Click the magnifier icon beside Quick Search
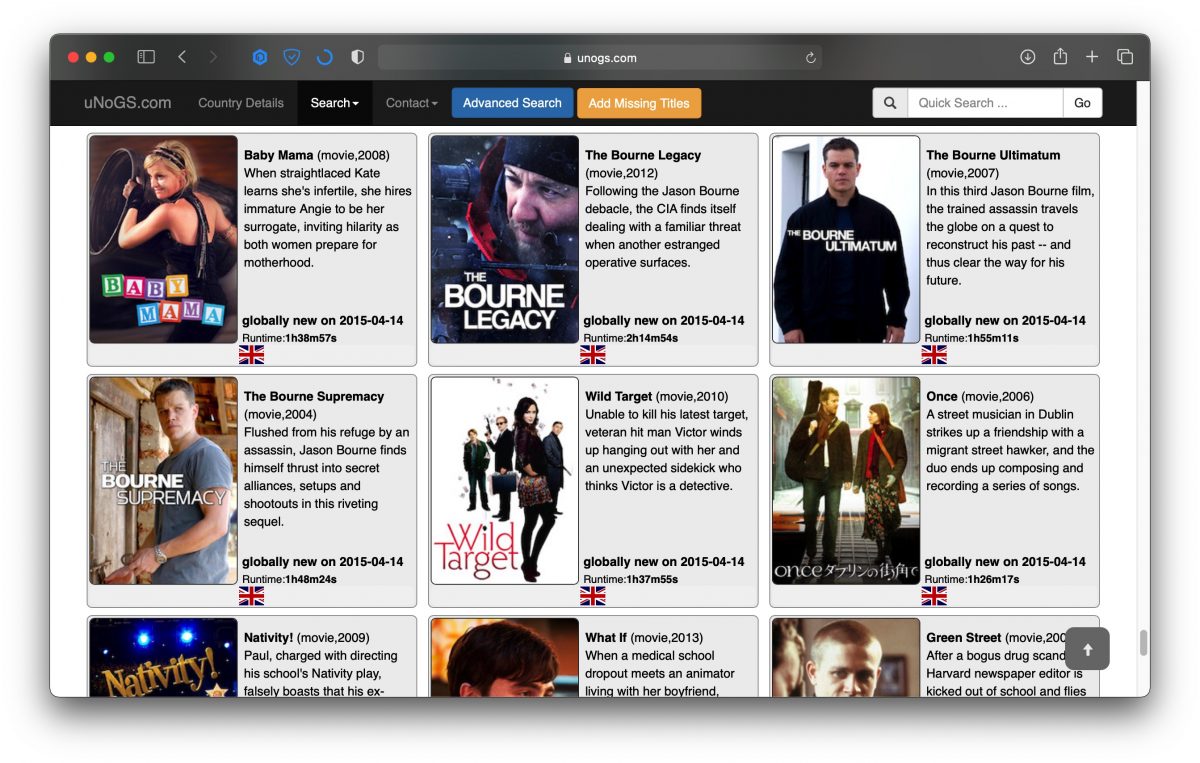This screenshot has height=763, width=1200. tap(890, 103)
